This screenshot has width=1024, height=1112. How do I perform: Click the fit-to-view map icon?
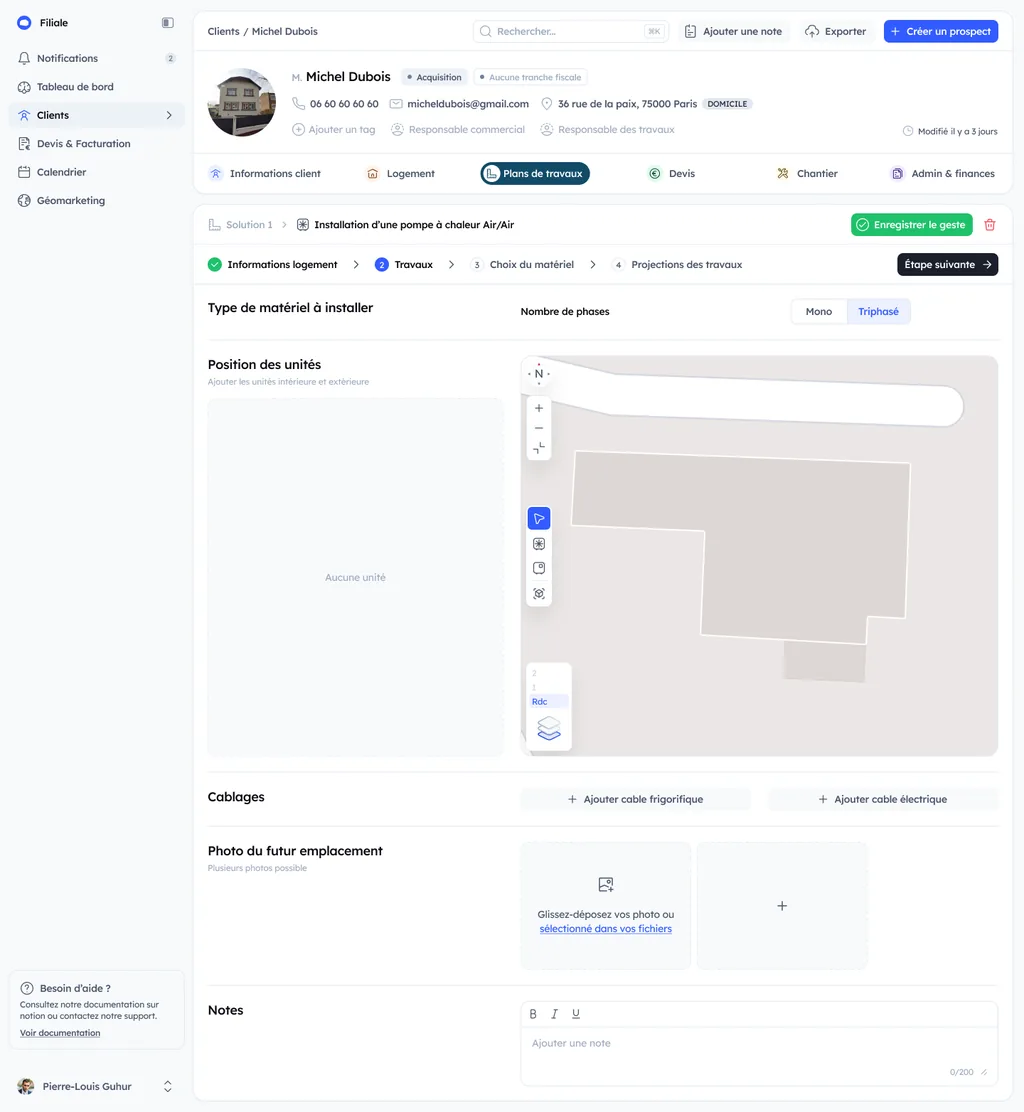click(x=539, y=448)
